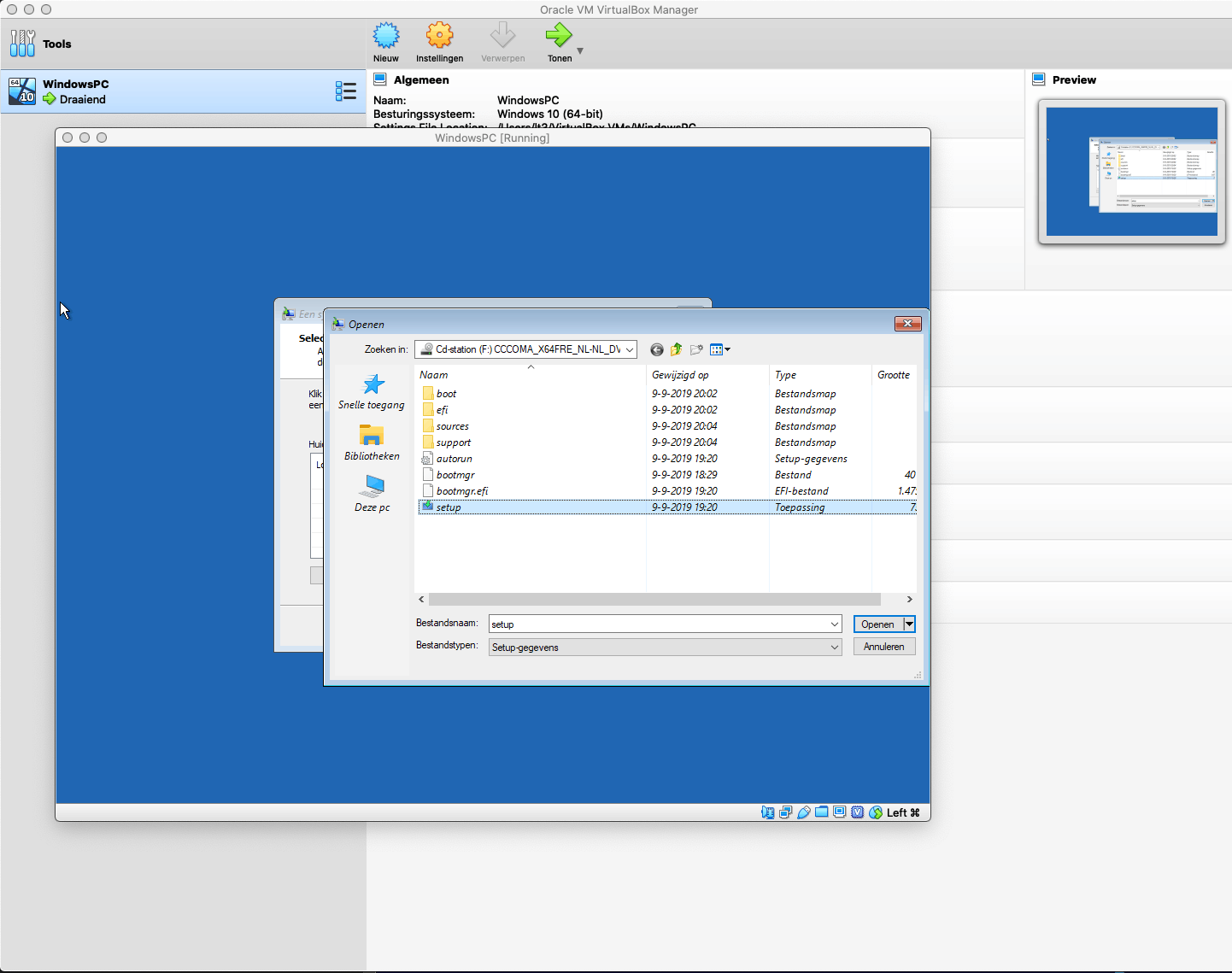1232x973 pixels.
Task: Click the mouse integration icon in VM status bar
Action: point(875,812)
